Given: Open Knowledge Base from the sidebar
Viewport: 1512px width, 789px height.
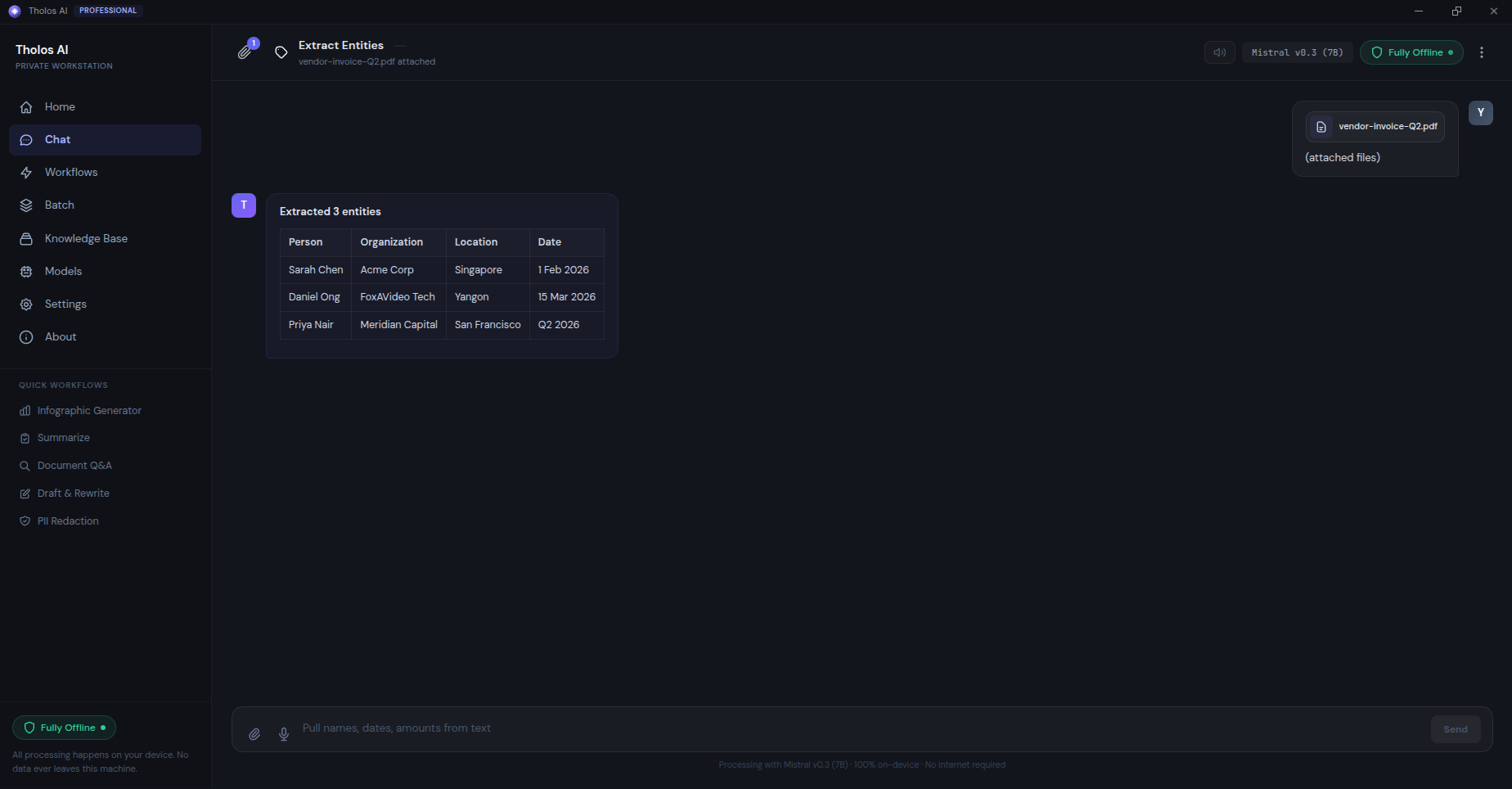Looking at the screenshot, I should pos(105,239).
